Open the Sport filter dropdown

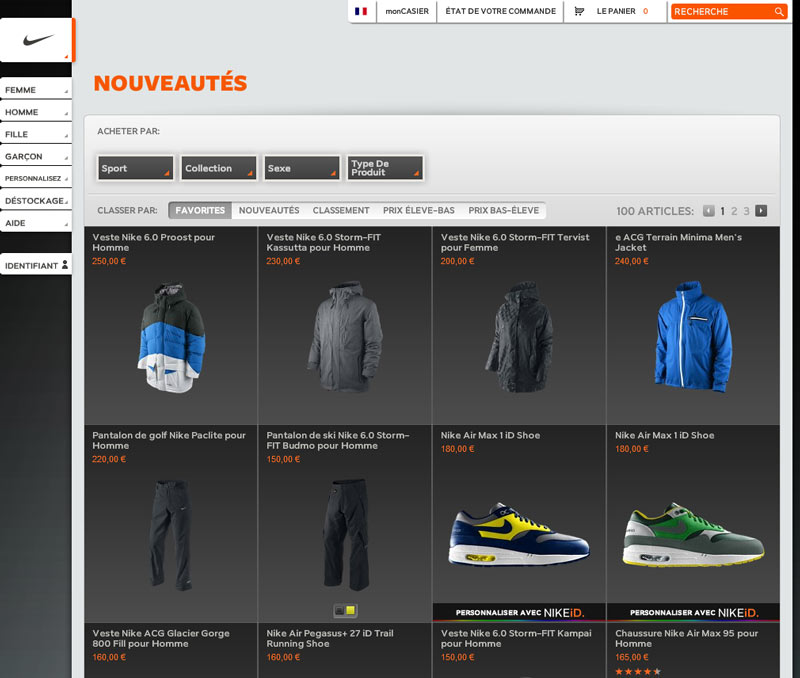135,168
